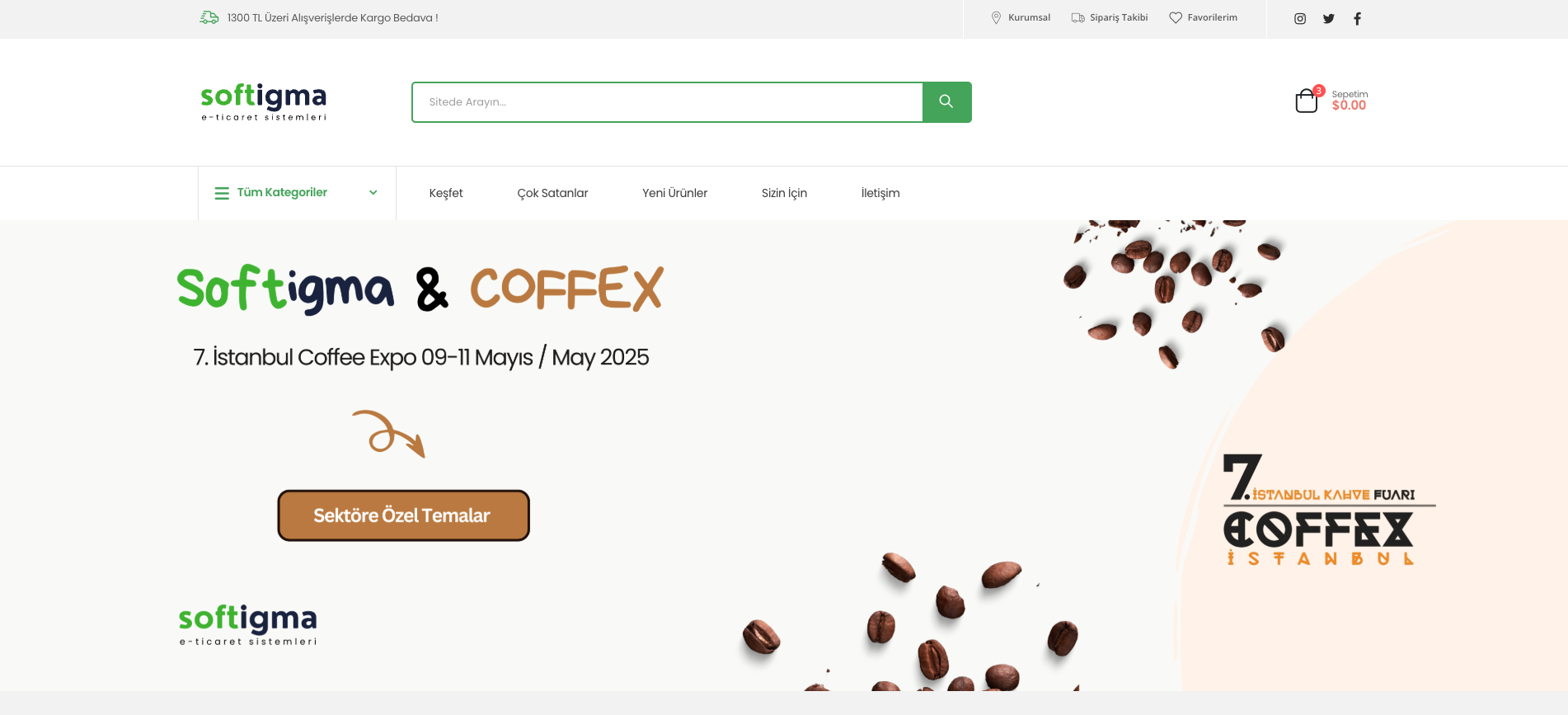
Task: Open the Twitter social icon
Action: (1329, 19)
